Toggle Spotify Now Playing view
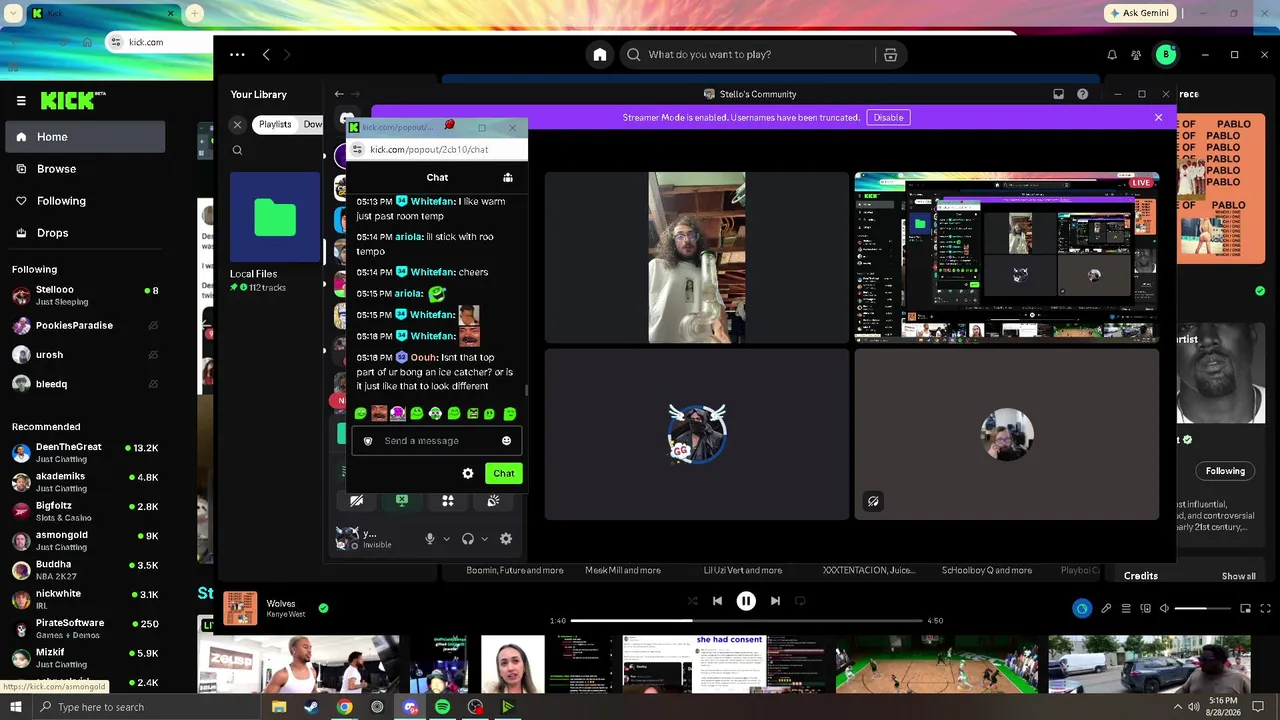Image resolution: width=1280 pixels, height=720 pixels. (x=1082, y=608)
